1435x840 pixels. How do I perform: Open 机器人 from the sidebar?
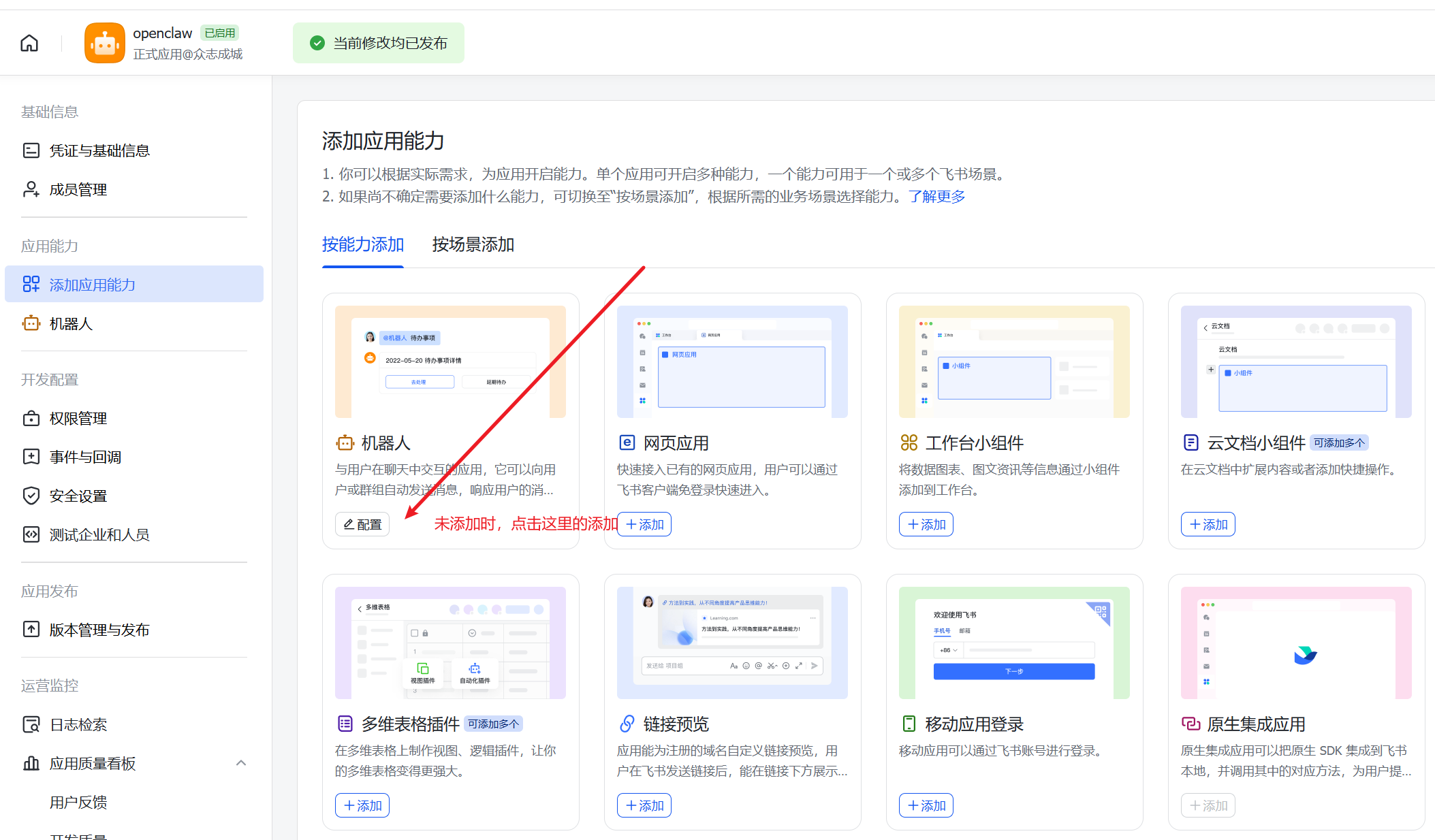click(71, 323)
